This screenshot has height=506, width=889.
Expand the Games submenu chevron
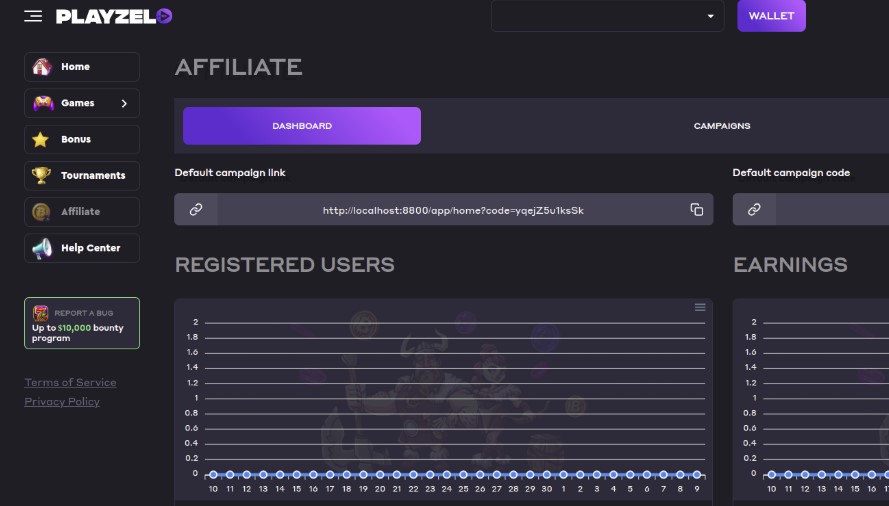(124, 103)
